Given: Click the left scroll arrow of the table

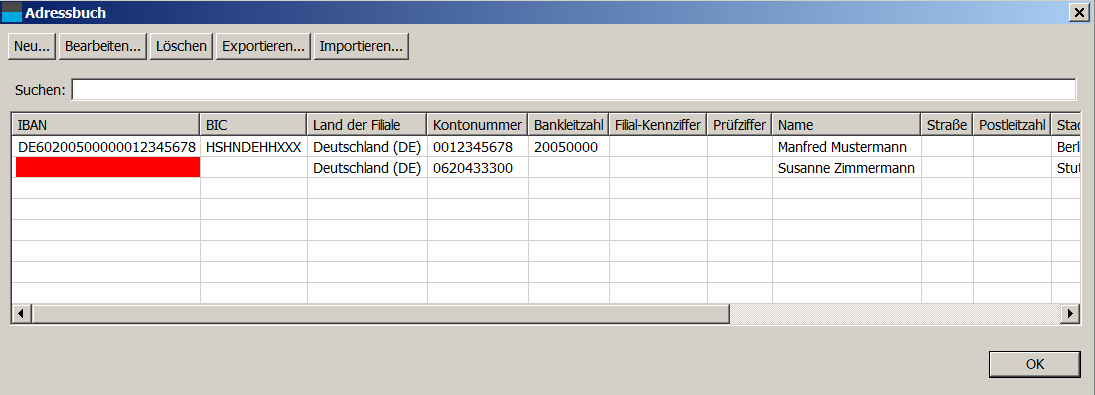Looking at the screenshot, I should (x=22, y=314).
